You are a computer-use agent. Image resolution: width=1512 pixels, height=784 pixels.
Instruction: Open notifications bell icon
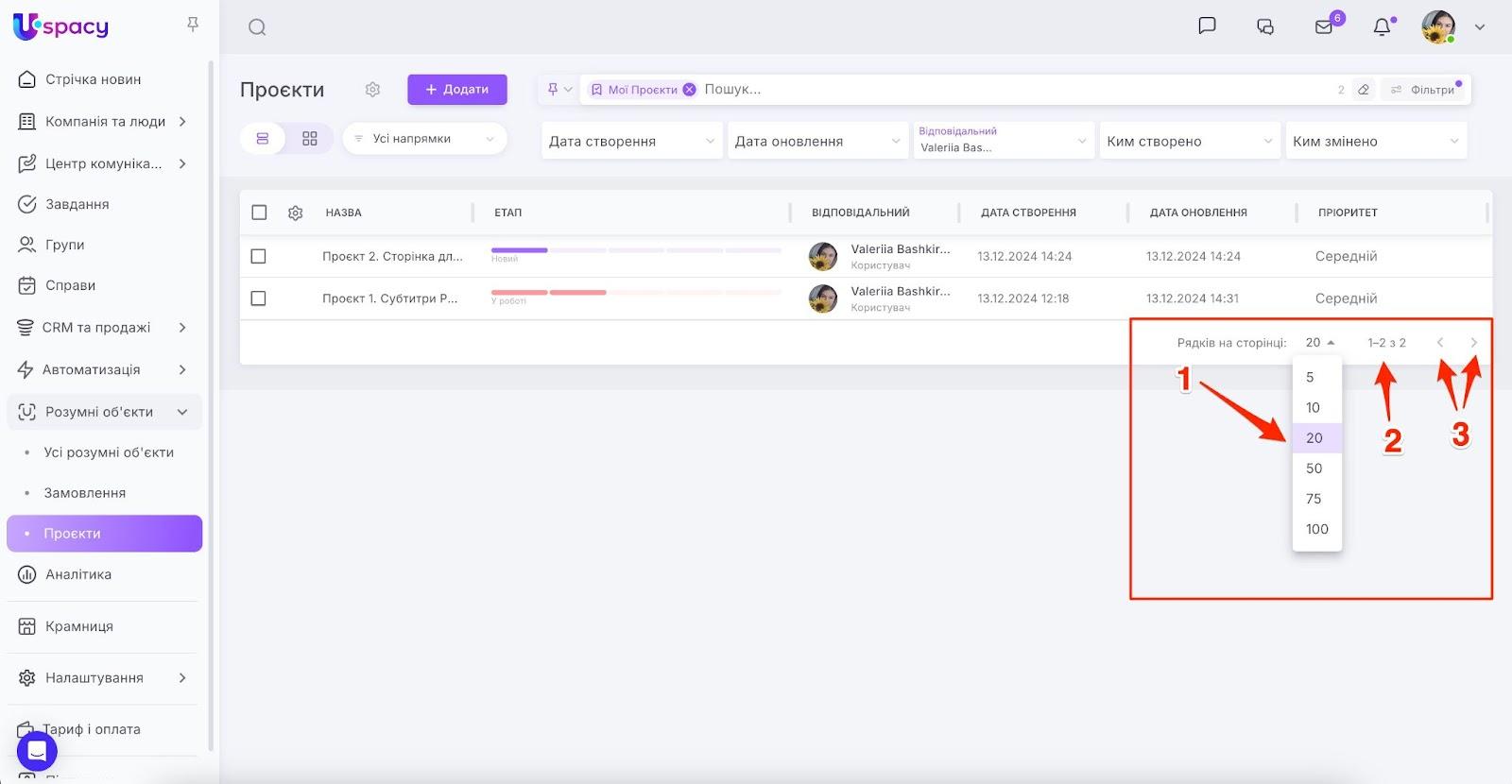coord(1382,26)
